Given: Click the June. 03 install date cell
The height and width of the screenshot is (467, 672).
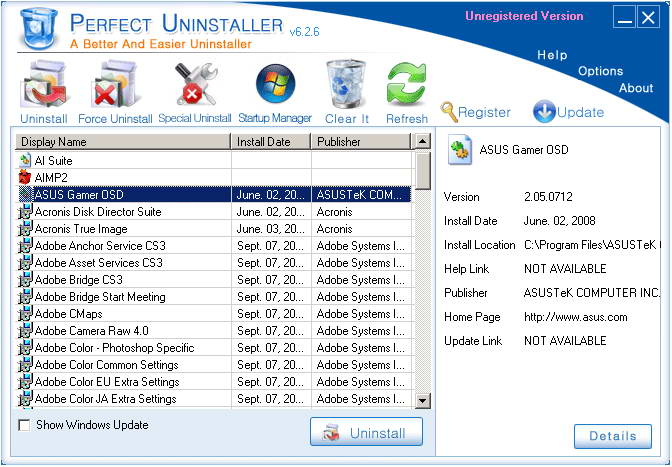Looking at the screenshot, I should (271, 229).
